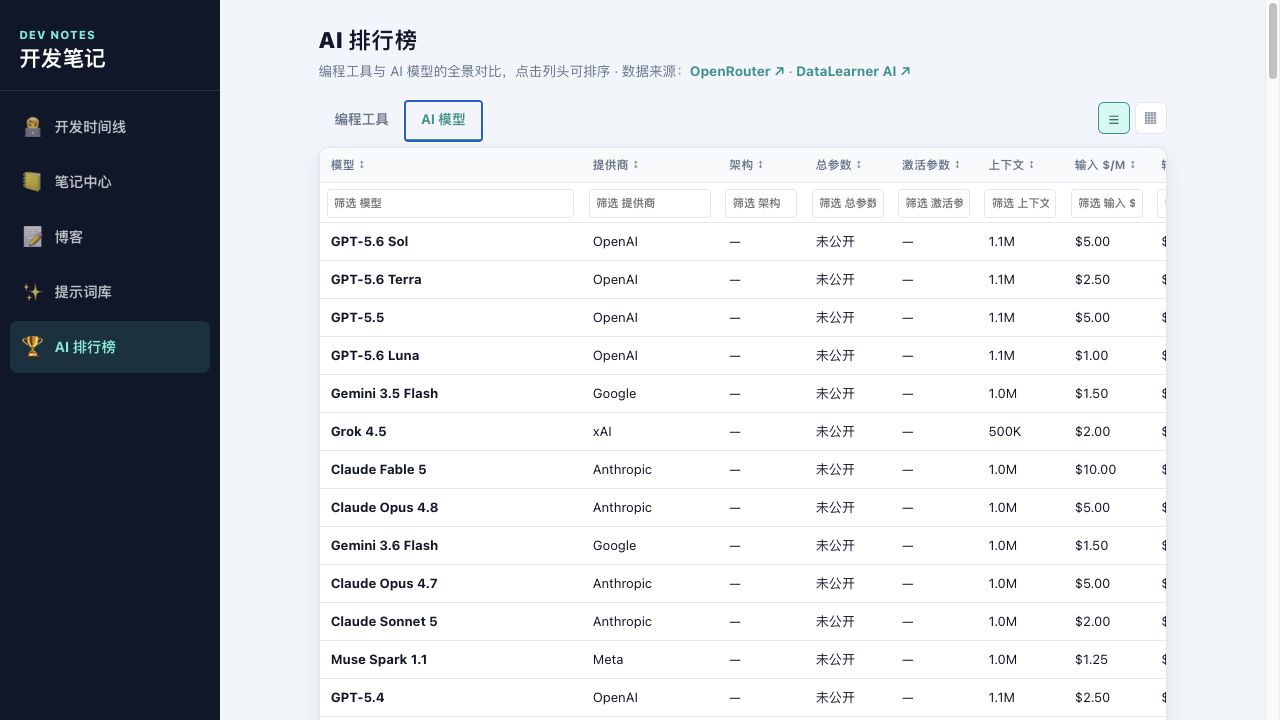
Task: Open the OpenRouter data source link
Action: (737, 71)
